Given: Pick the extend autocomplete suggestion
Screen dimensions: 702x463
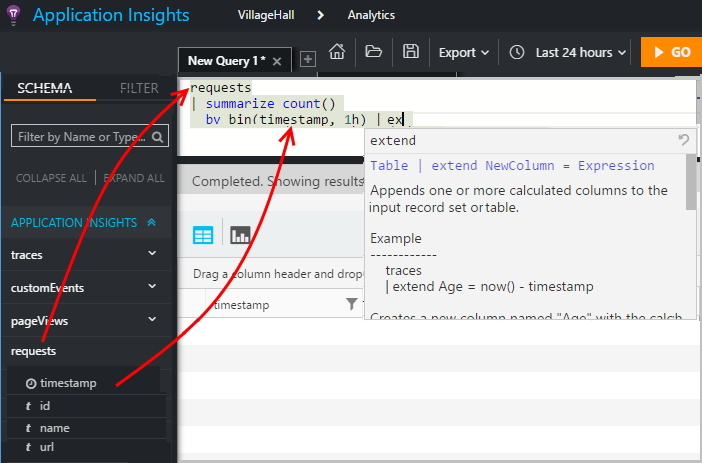Looking at the screenshot, I should pos(393,141).
